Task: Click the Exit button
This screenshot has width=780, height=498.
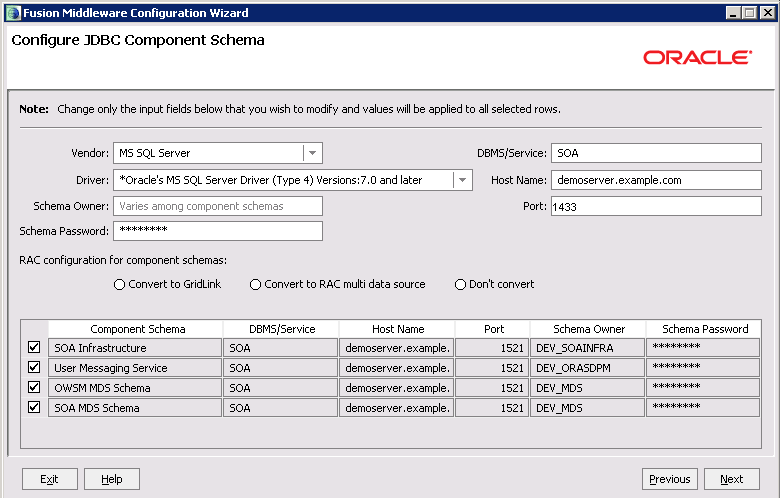Action: 50,479
